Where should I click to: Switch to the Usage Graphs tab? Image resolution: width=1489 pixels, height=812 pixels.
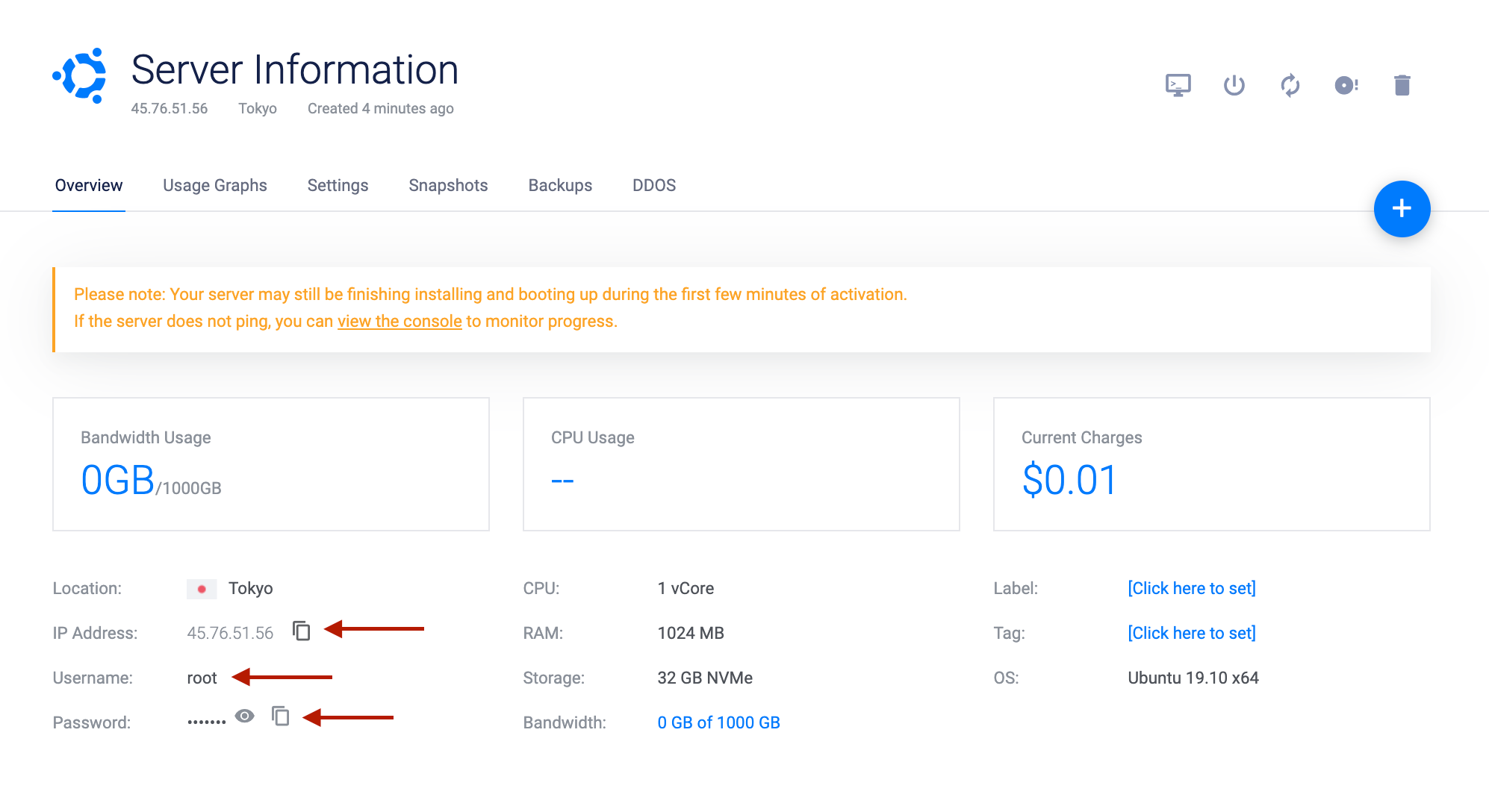[214, 185]
